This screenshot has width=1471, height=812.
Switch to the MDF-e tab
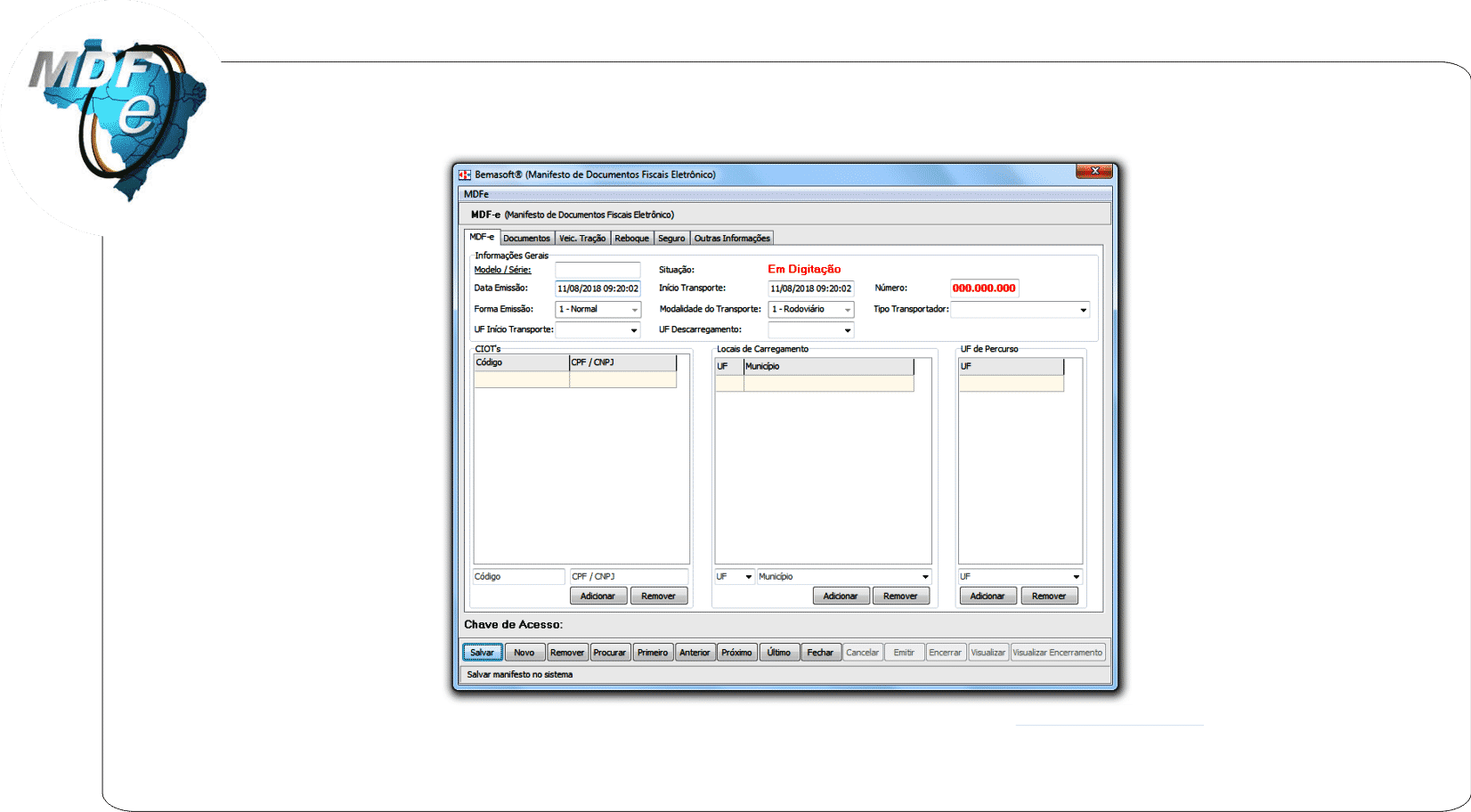(482, 237)
